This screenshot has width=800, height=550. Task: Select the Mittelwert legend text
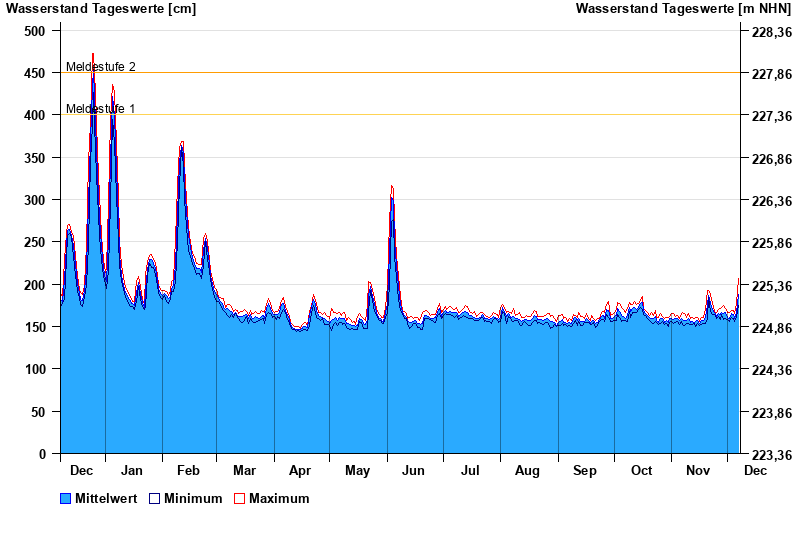(x=106, y=499)
